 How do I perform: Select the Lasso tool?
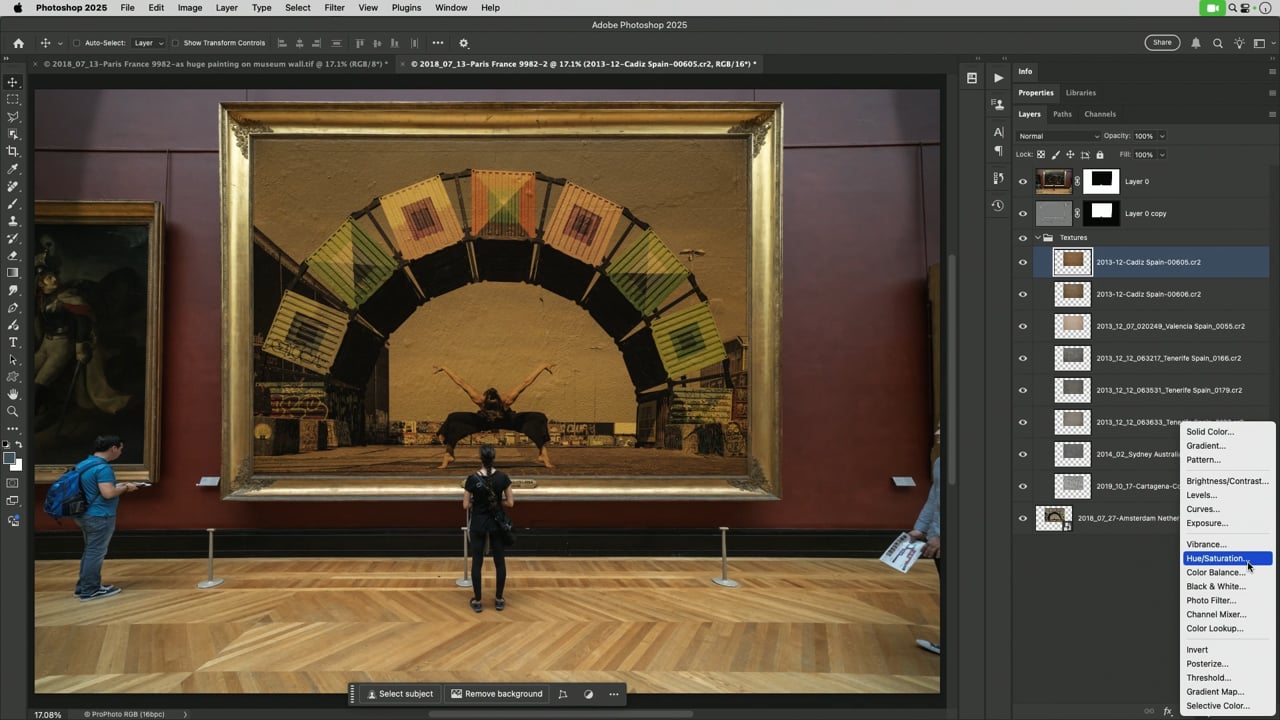point(13,117)
